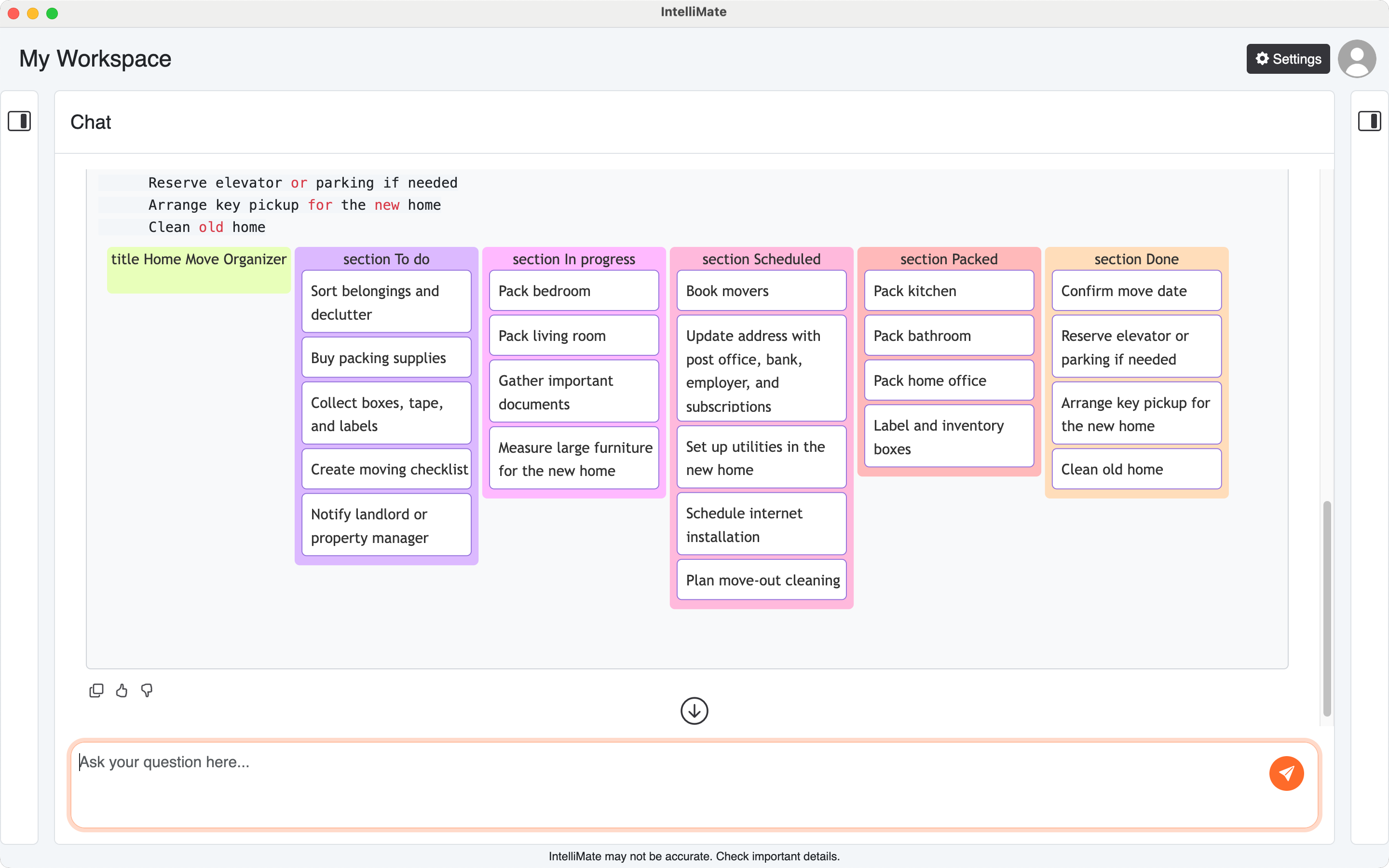This screenshot has height=868, width=1389.
Task: Select the Pack living room card
Action: coord(574,335)
